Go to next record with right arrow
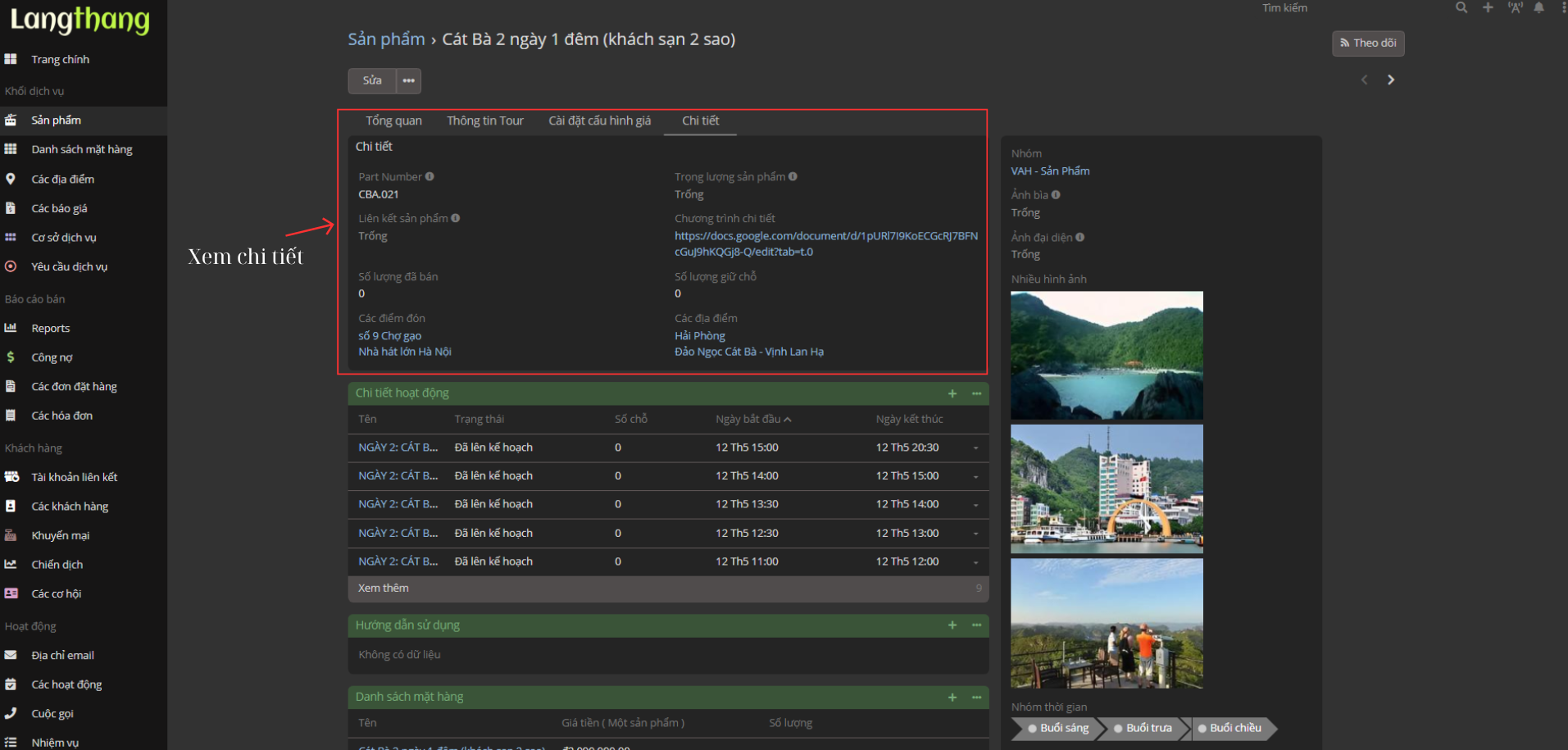Viewport: 1568px width, 750px height. [1391, 80]
